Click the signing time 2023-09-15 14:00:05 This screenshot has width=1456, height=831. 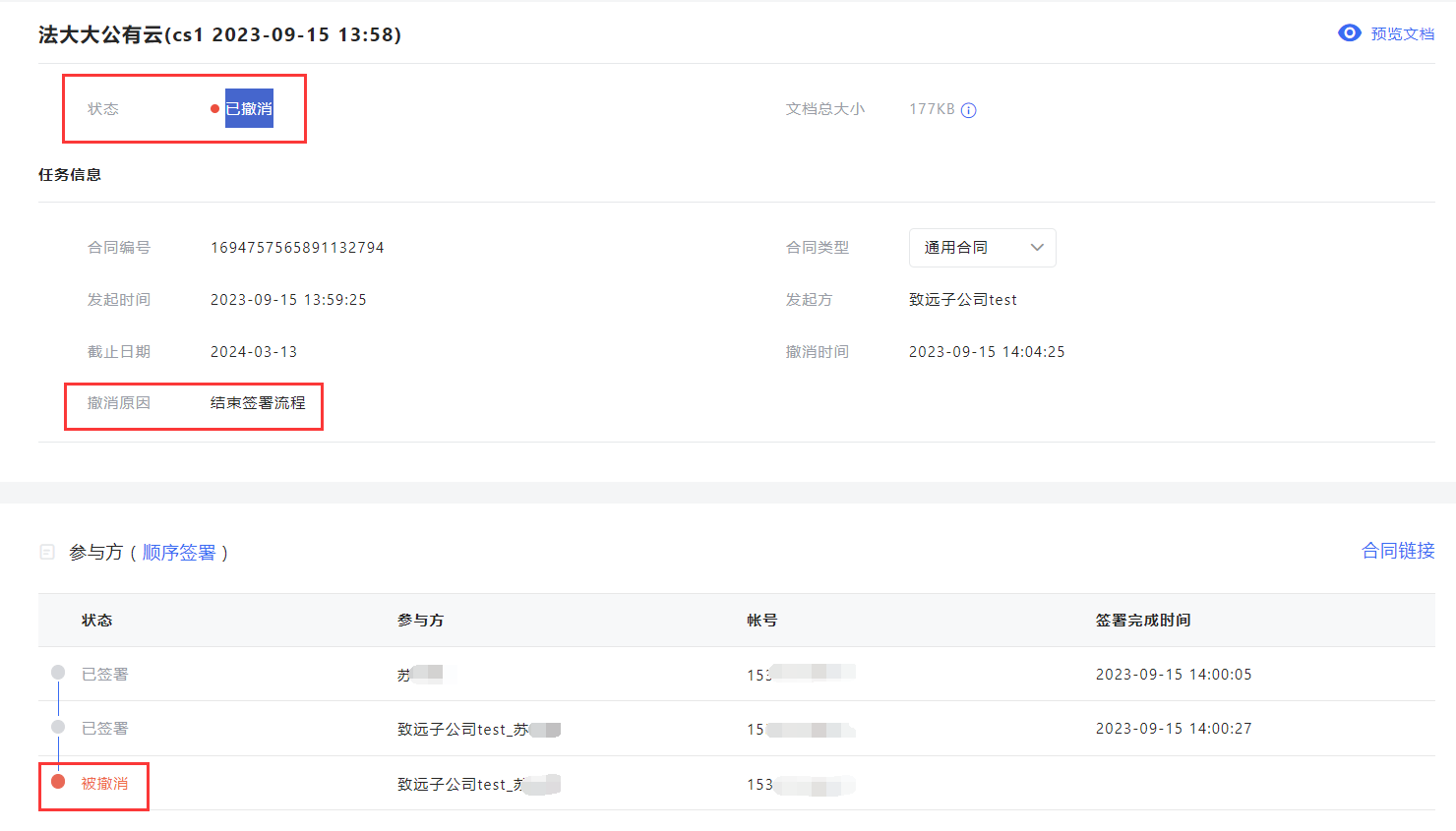click(1174, 675)
